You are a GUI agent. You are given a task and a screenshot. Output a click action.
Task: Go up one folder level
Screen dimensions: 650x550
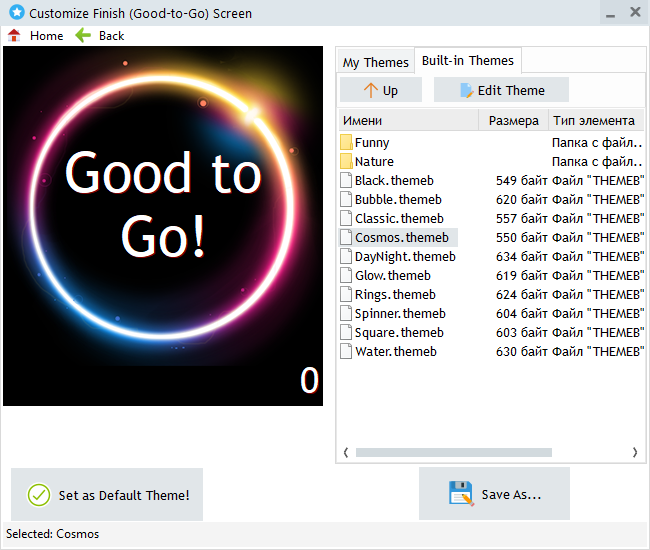(x=380, y=90)
